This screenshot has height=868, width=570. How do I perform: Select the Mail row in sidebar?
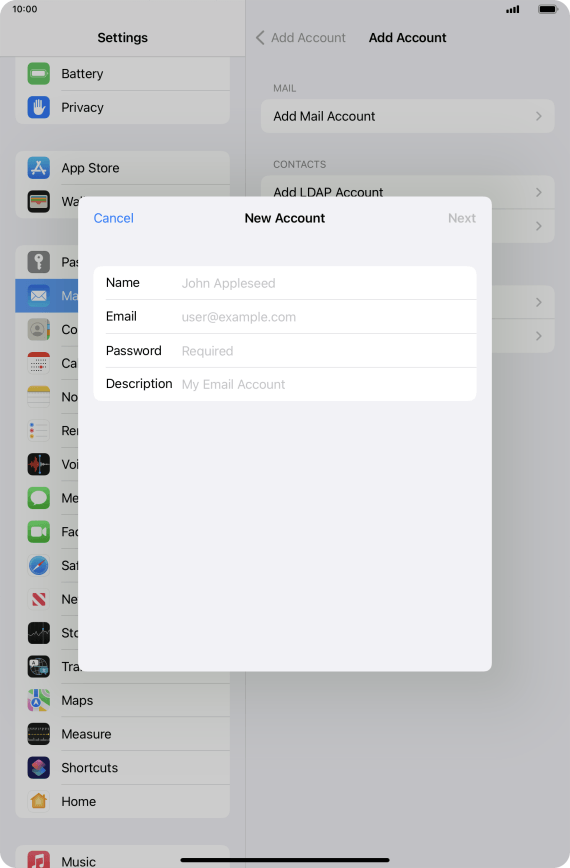point(47,296)
